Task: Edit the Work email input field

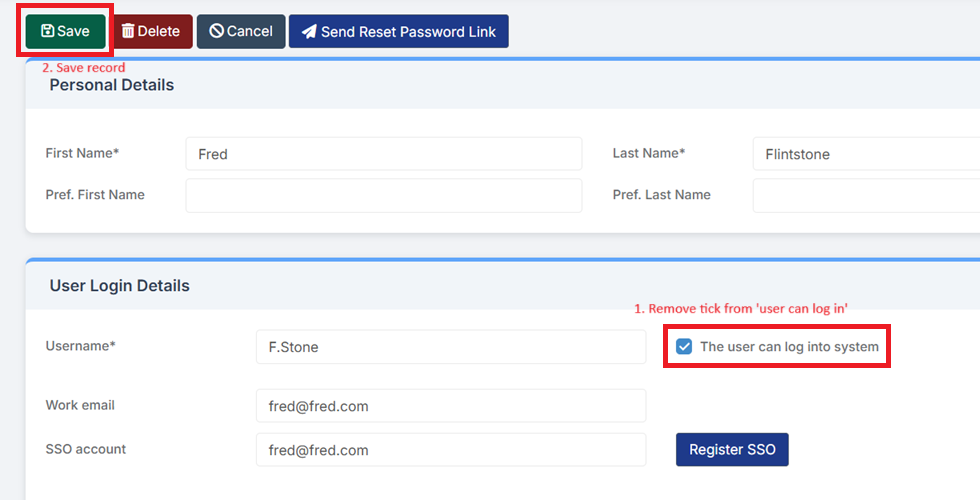Action: [450, 406]
